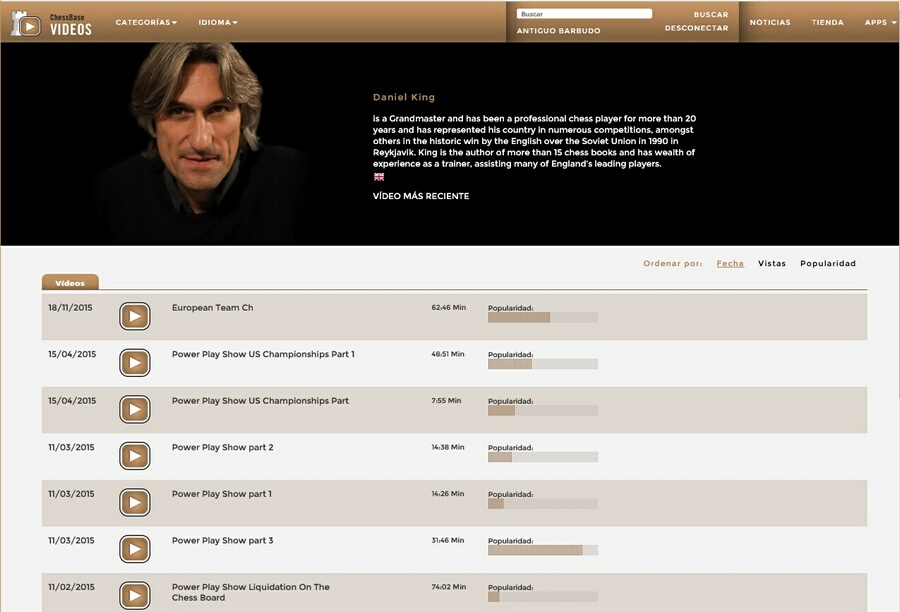Sort the videos by Popularidad
The image size is (900, 612).
pos(828,264)
